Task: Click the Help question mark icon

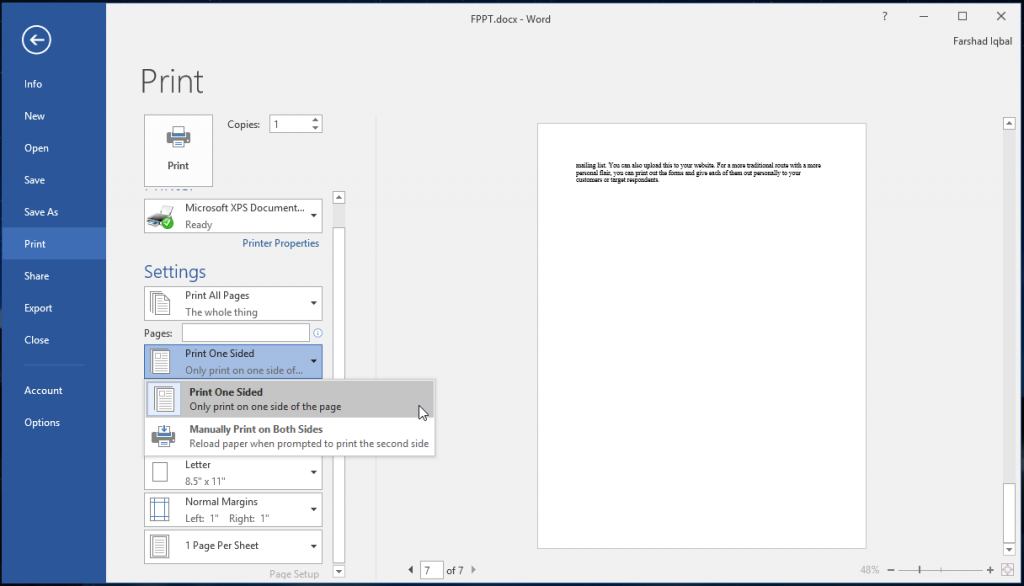Action: (x=884, y=17)
